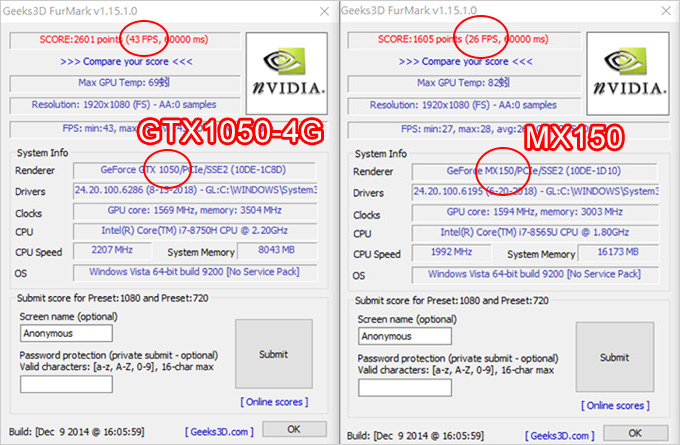Click i7-8750H CPU value

pyautogui.click(x=195, y=231)
